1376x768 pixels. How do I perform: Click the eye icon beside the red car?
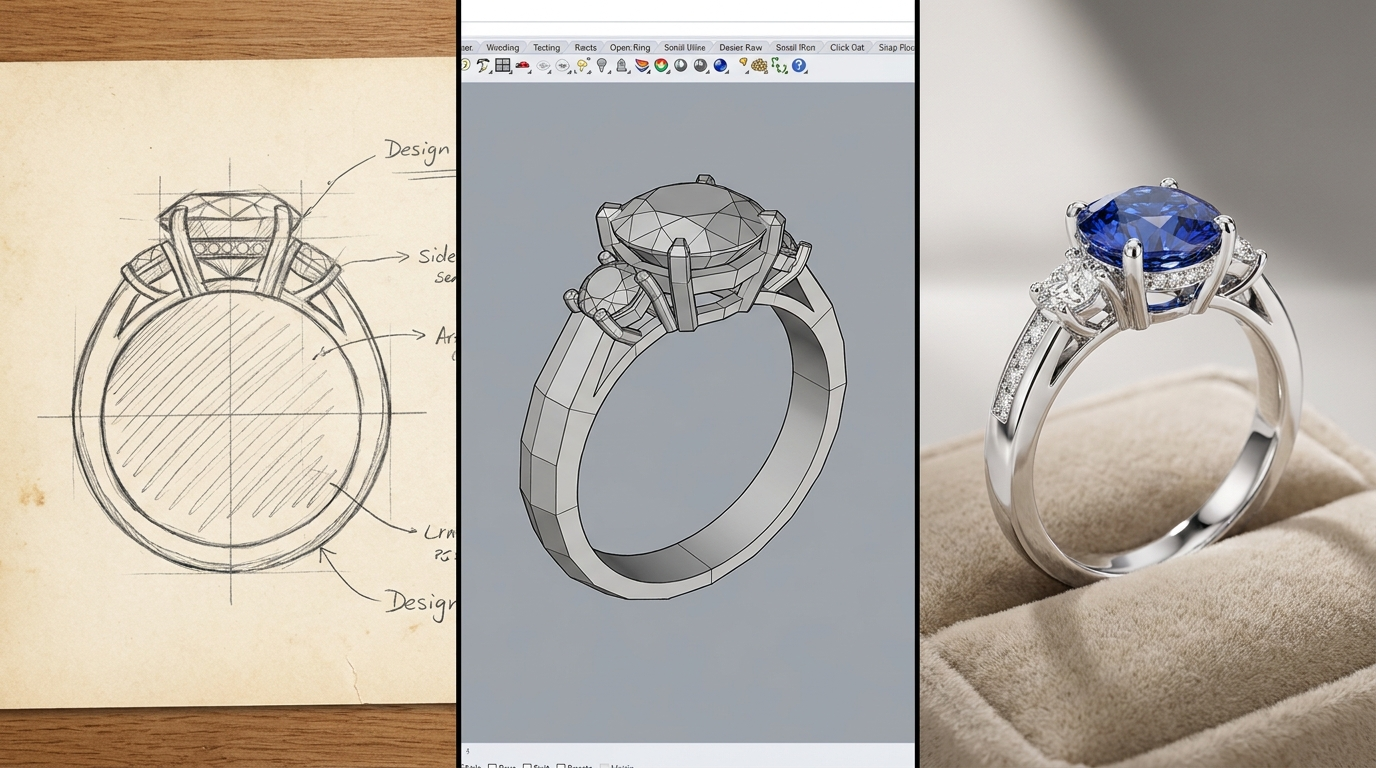543,66
